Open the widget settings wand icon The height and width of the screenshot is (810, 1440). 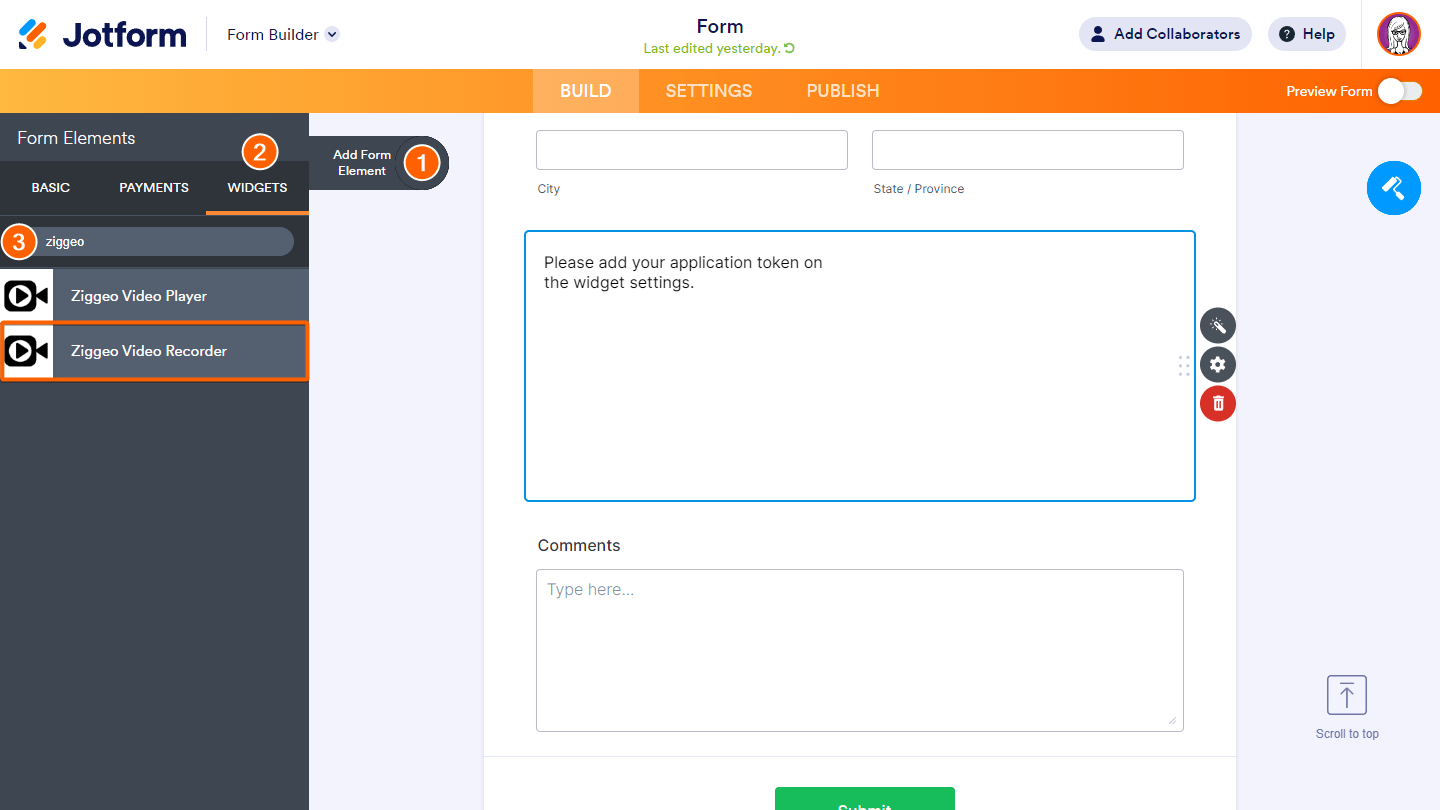click(1218, 325)
